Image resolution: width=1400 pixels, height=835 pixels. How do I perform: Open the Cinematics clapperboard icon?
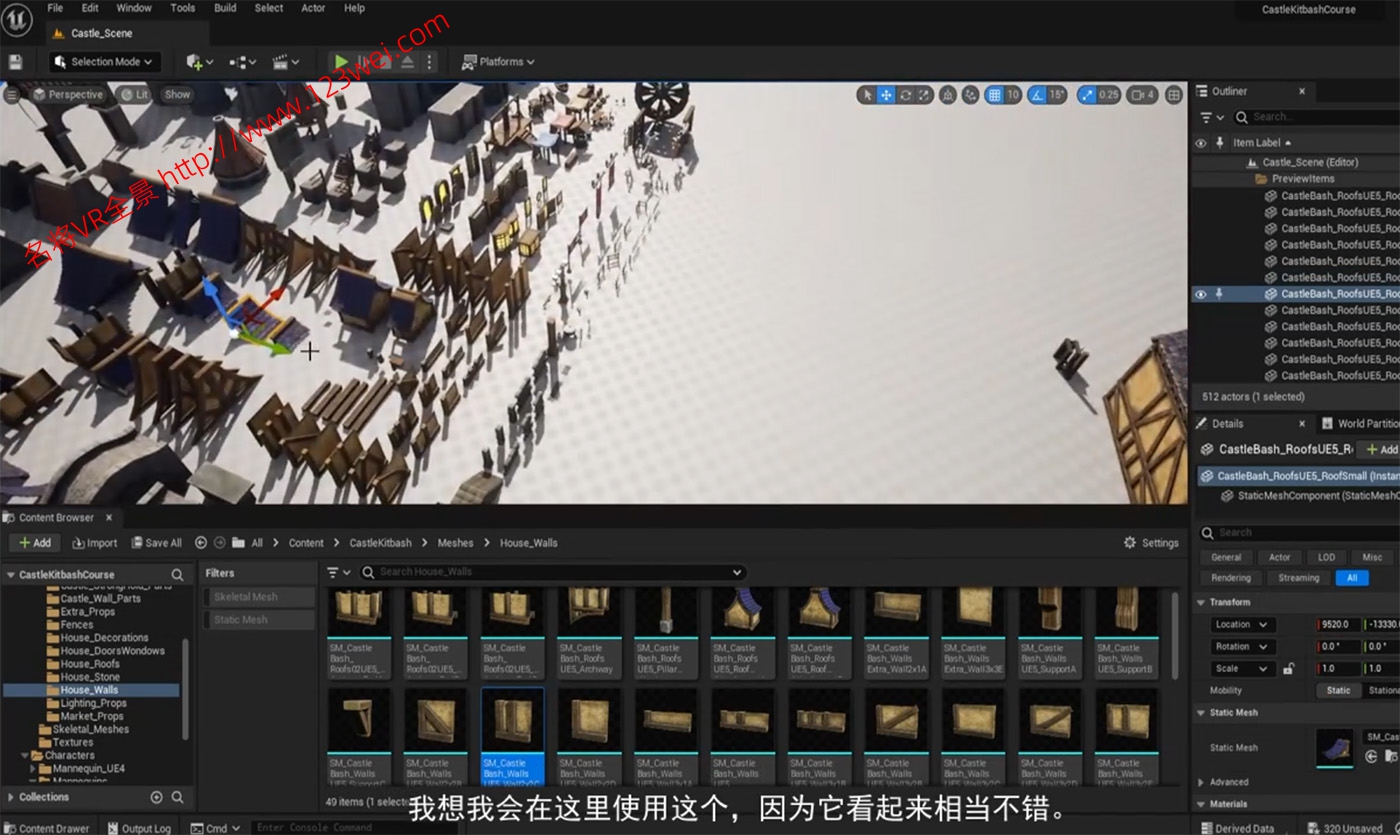(x=281, y=61)
